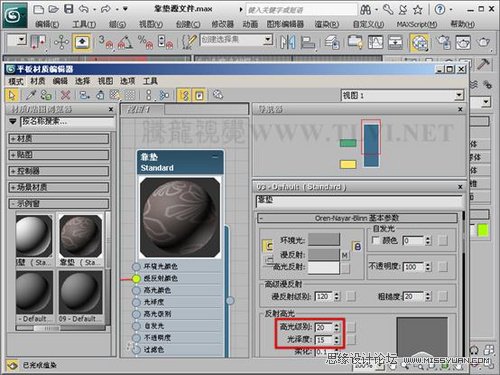This screenshot has width=500, height=375.
Task: Open the 模式 menu in material editor
Action: click(x=16, y=81)
